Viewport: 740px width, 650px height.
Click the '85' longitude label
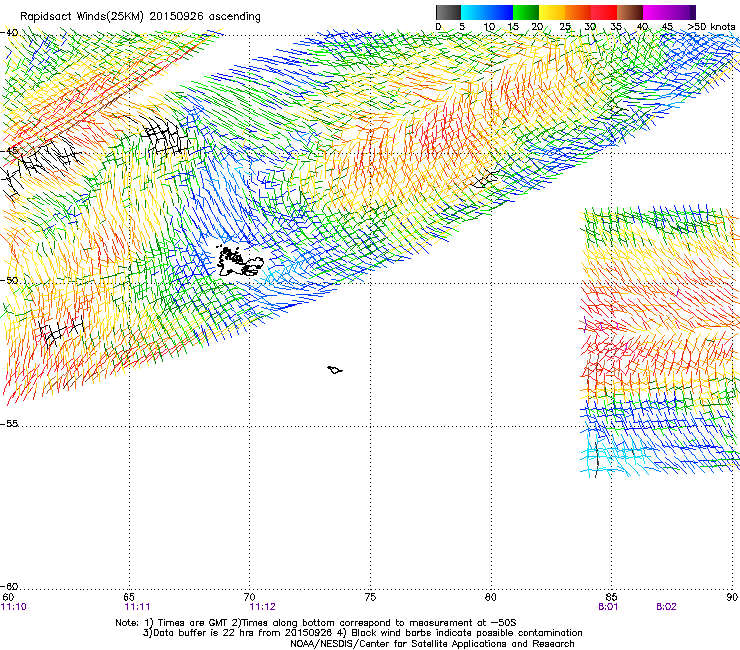click(x=611, y=597)
